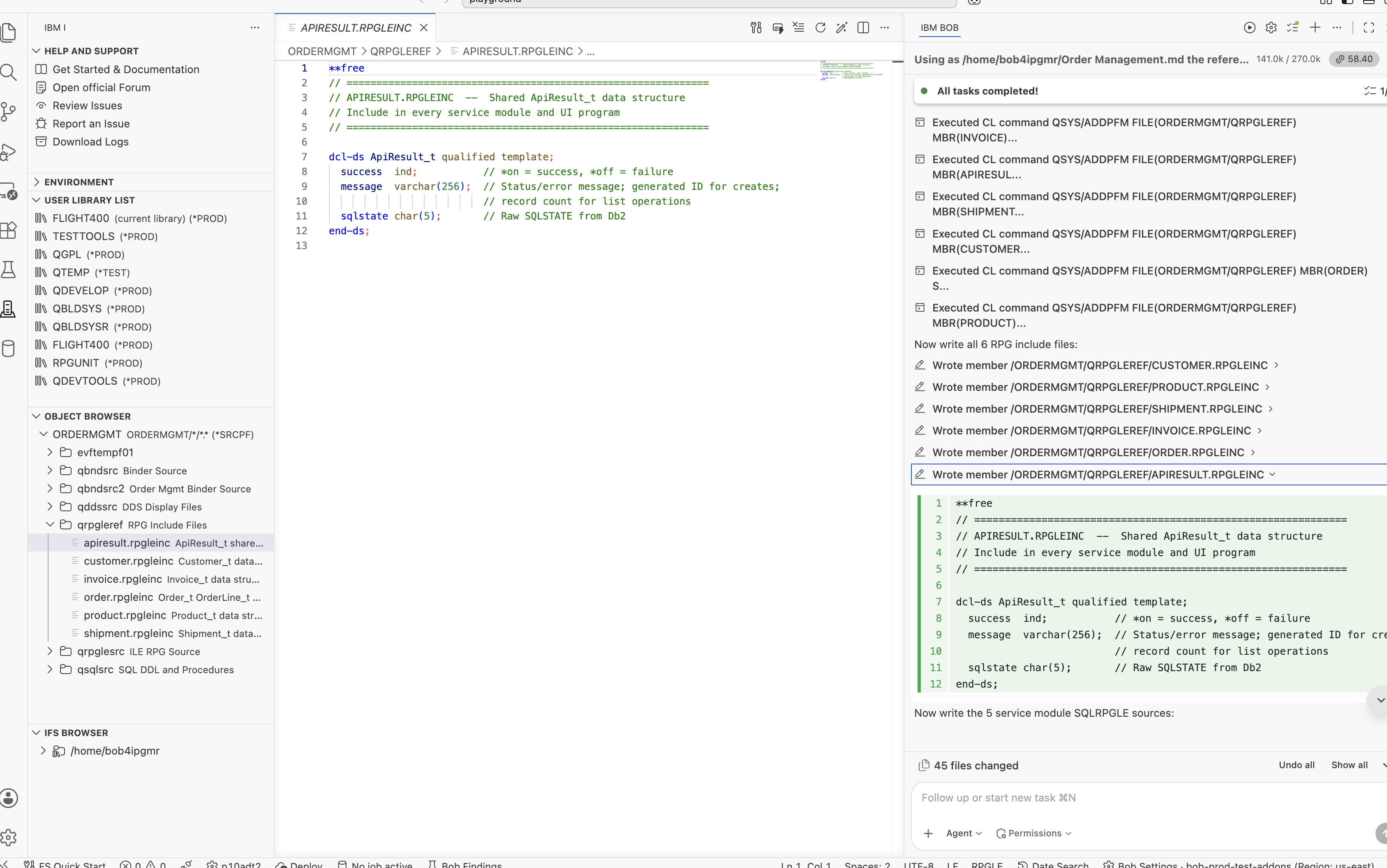Viewport: 1387px width, 868px height.
Task: Open the Search icon in activity bar
Action: [x=8, y=72]
